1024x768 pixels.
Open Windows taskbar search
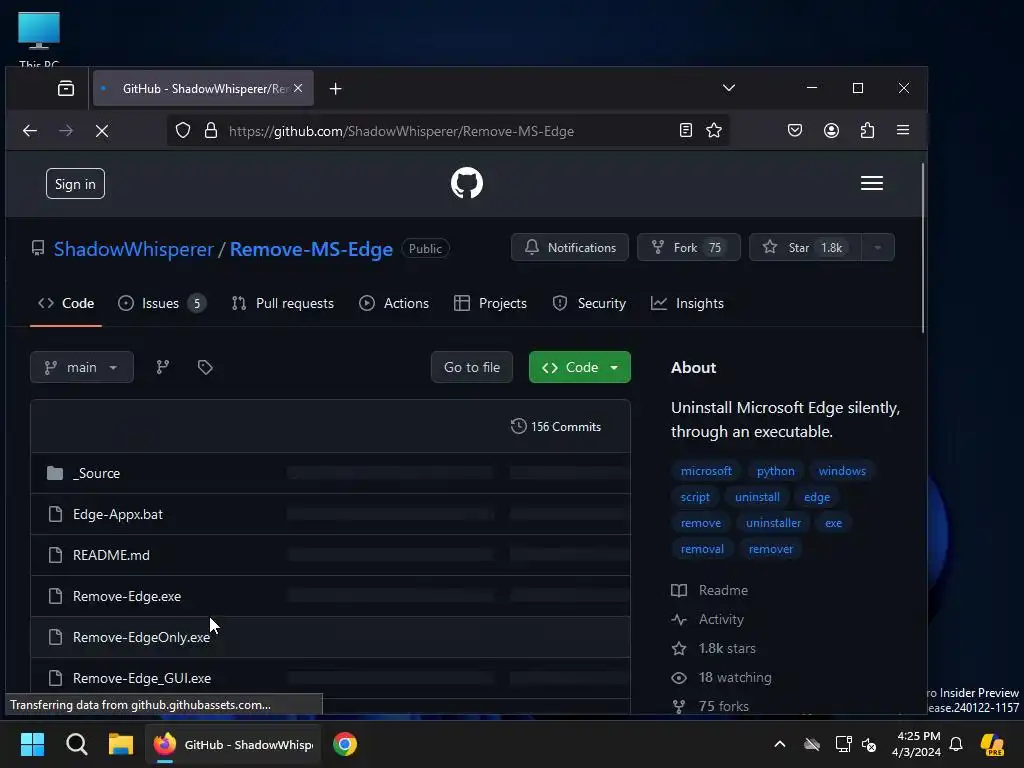(76, 744)
